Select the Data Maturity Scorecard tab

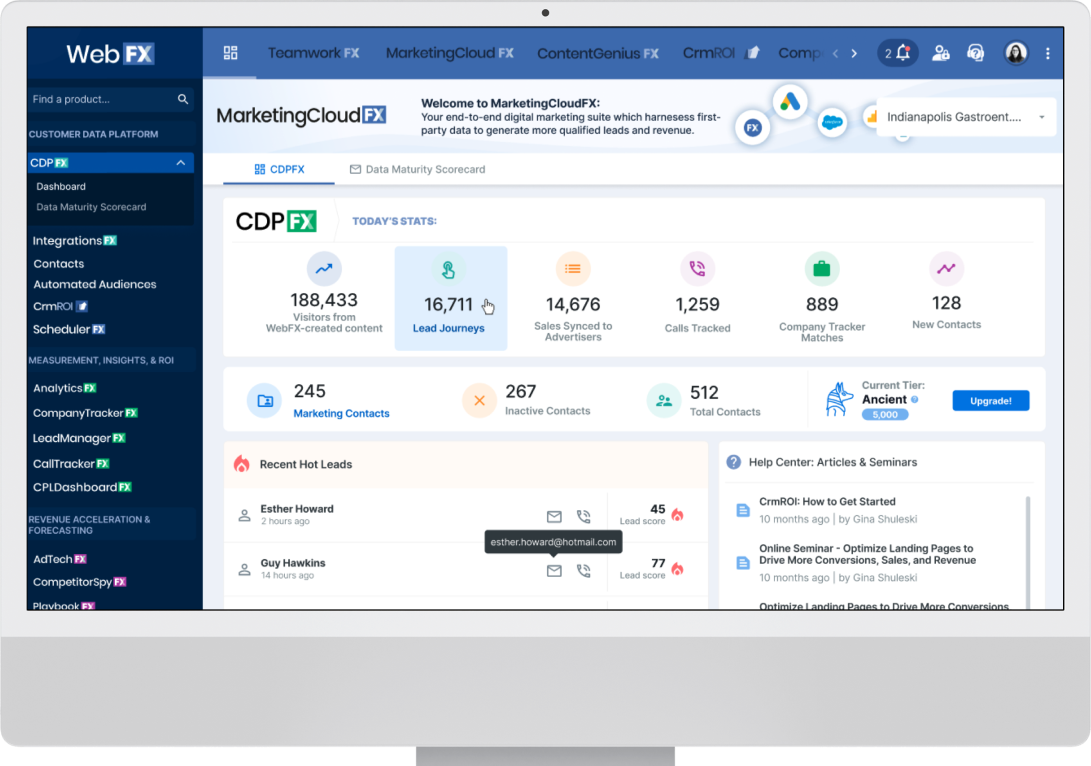click(x=417, y=169)
